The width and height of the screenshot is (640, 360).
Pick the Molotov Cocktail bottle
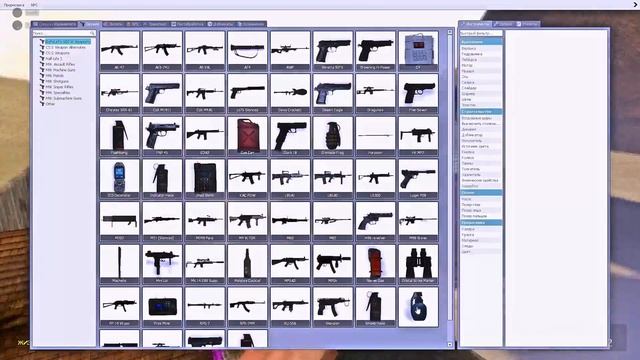coord(247,264)
